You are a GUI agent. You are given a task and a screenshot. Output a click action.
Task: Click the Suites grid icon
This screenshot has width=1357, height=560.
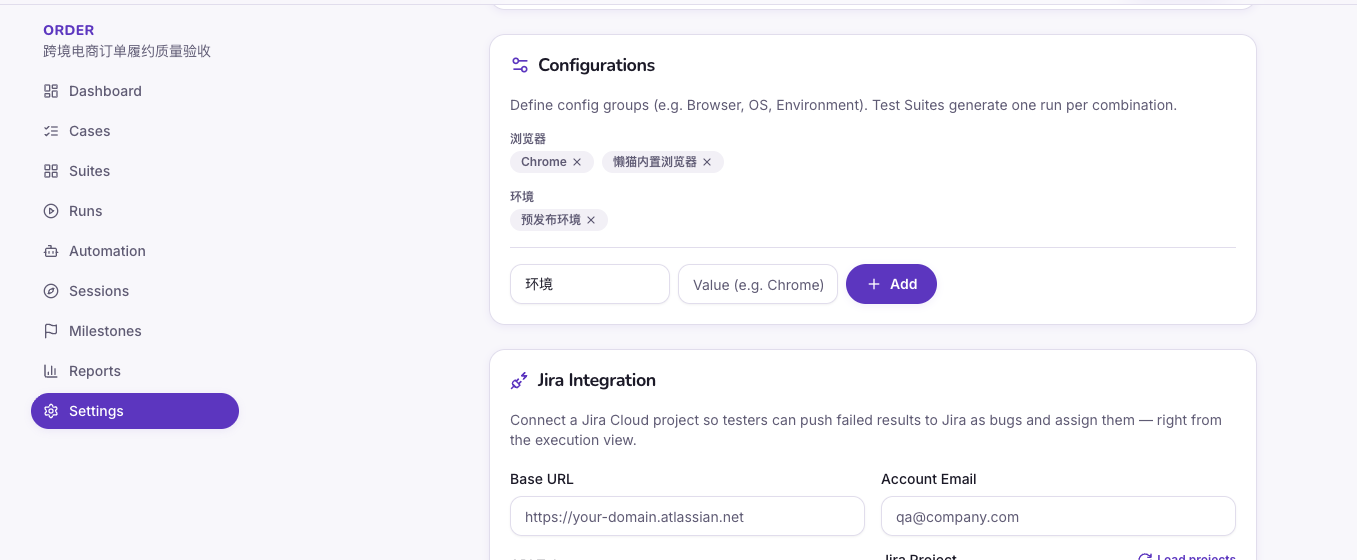point(51,171)
